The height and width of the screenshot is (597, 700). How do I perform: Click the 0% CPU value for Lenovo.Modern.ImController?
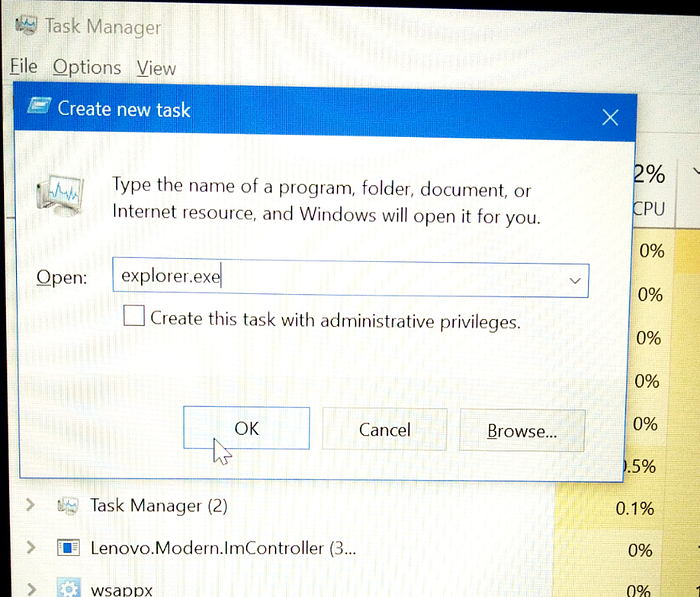[x=640, y=550]
